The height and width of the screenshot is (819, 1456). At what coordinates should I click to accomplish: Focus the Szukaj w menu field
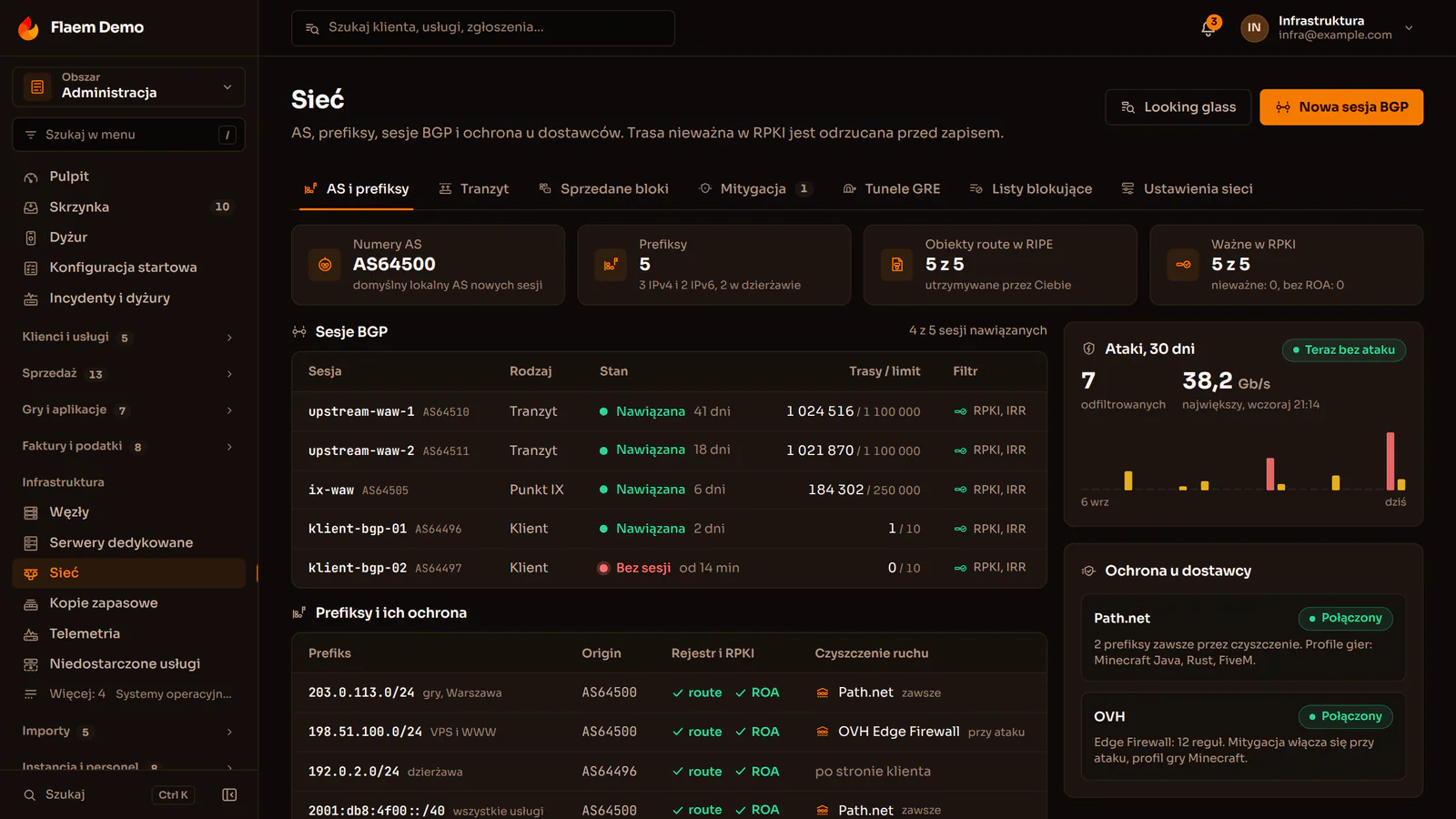[x=128, y=135]
